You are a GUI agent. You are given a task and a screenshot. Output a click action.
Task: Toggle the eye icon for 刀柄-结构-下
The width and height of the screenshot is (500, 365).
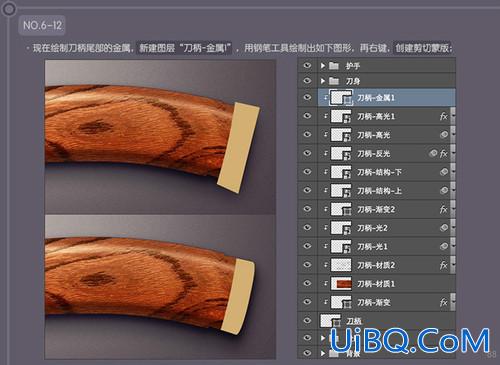click(x=307, y=172)
